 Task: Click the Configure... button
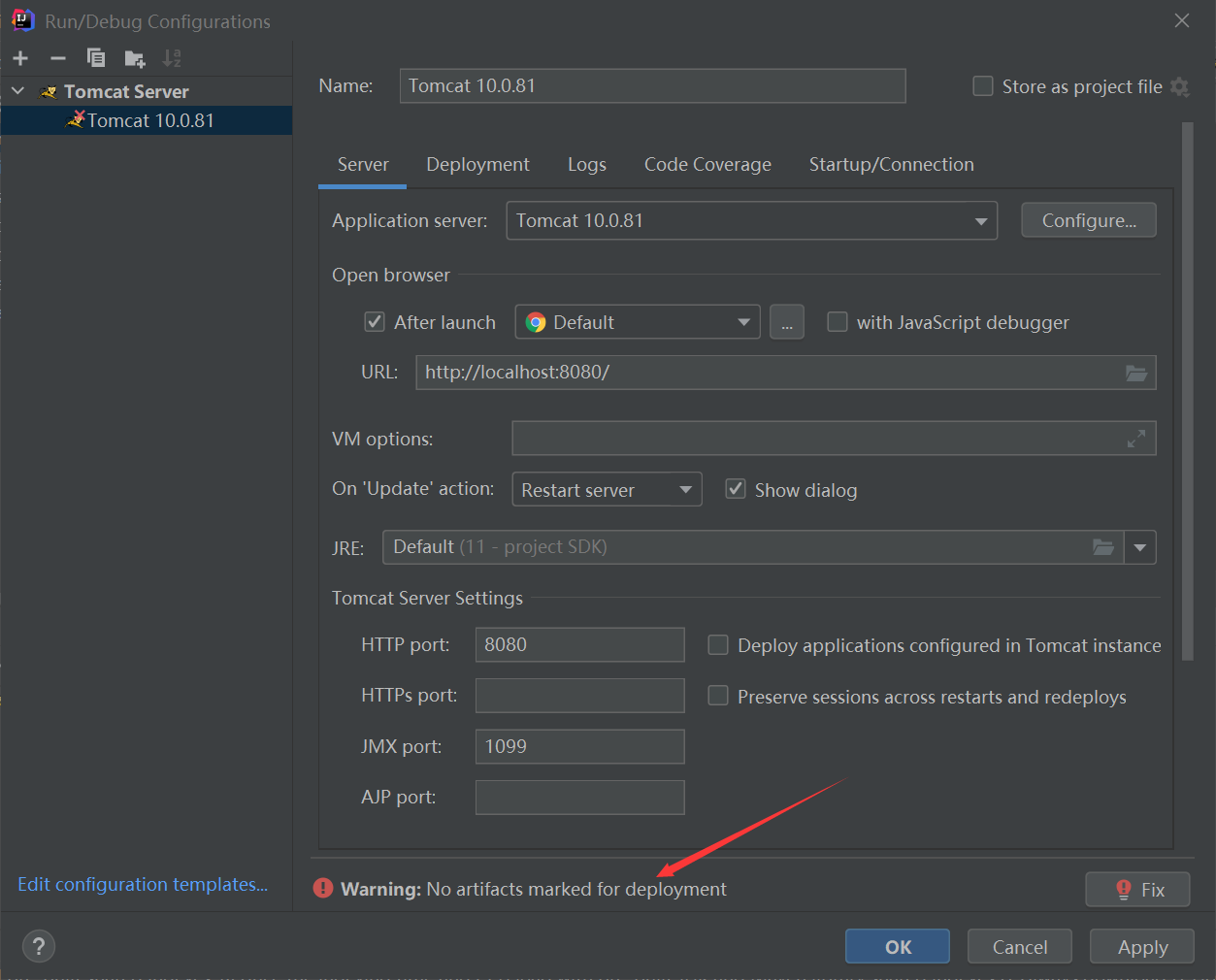pos(1089,220)
